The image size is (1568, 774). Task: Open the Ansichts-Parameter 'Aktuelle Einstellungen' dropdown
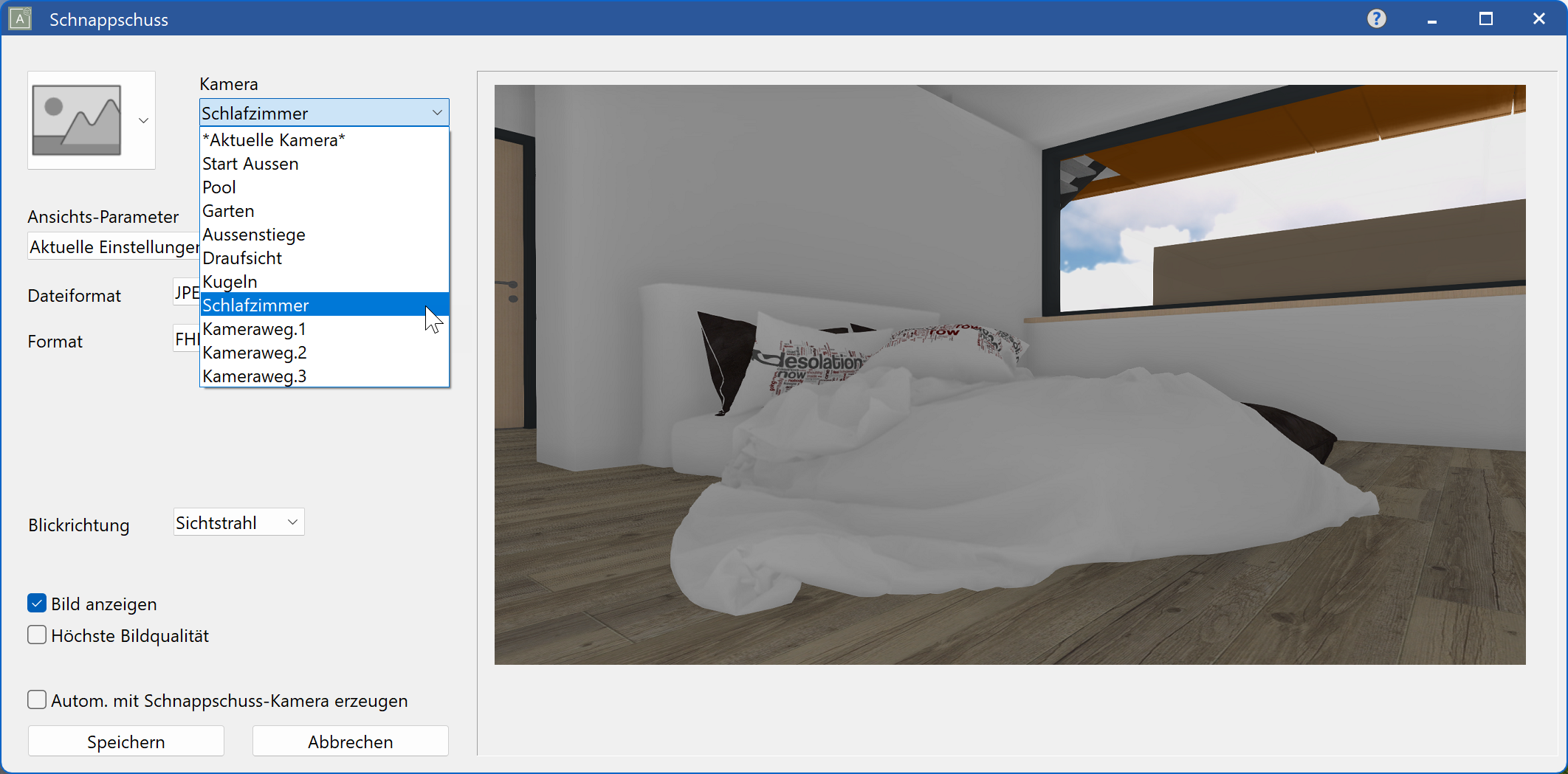coord(112,246)
